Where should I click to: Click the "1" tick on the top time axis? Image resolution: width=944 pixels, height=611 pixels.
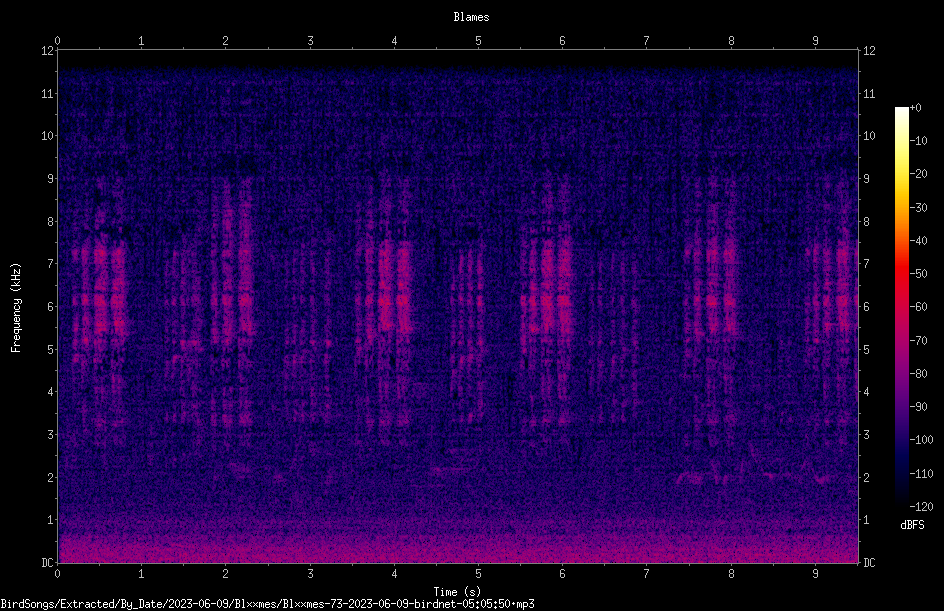pos(141,41)
